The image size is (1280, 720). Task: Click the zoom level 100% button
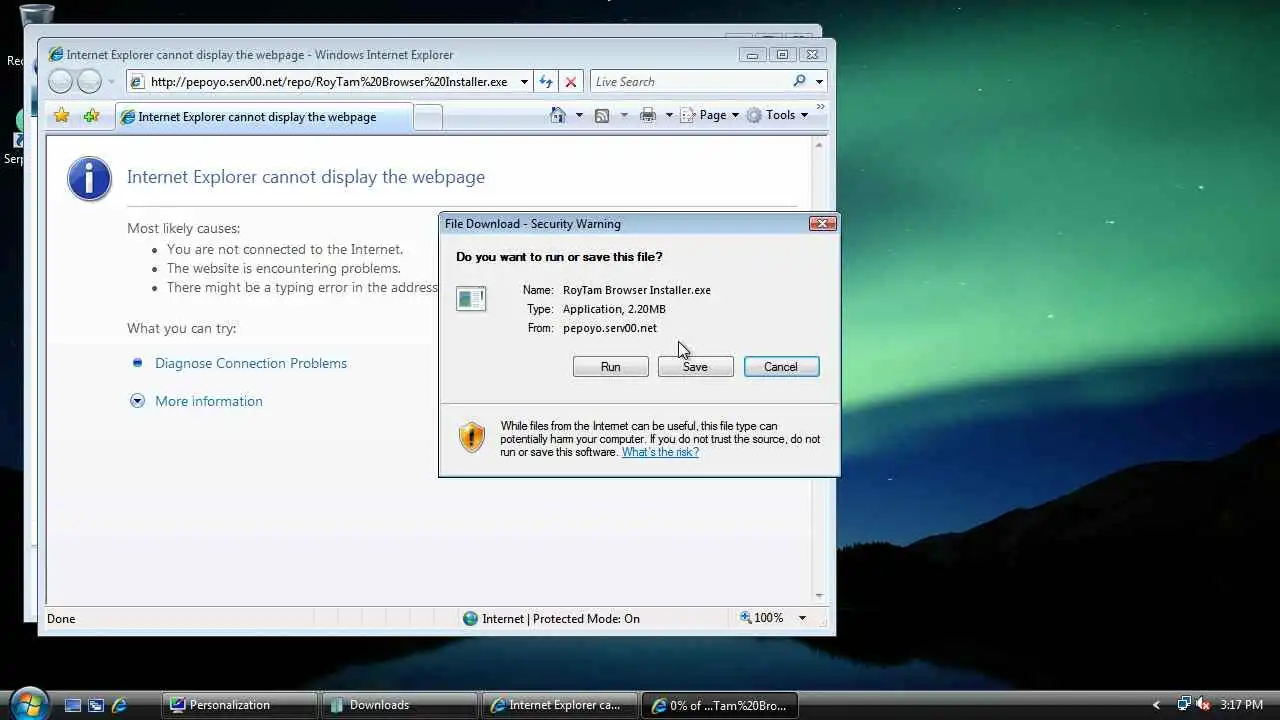coord(762,618)
